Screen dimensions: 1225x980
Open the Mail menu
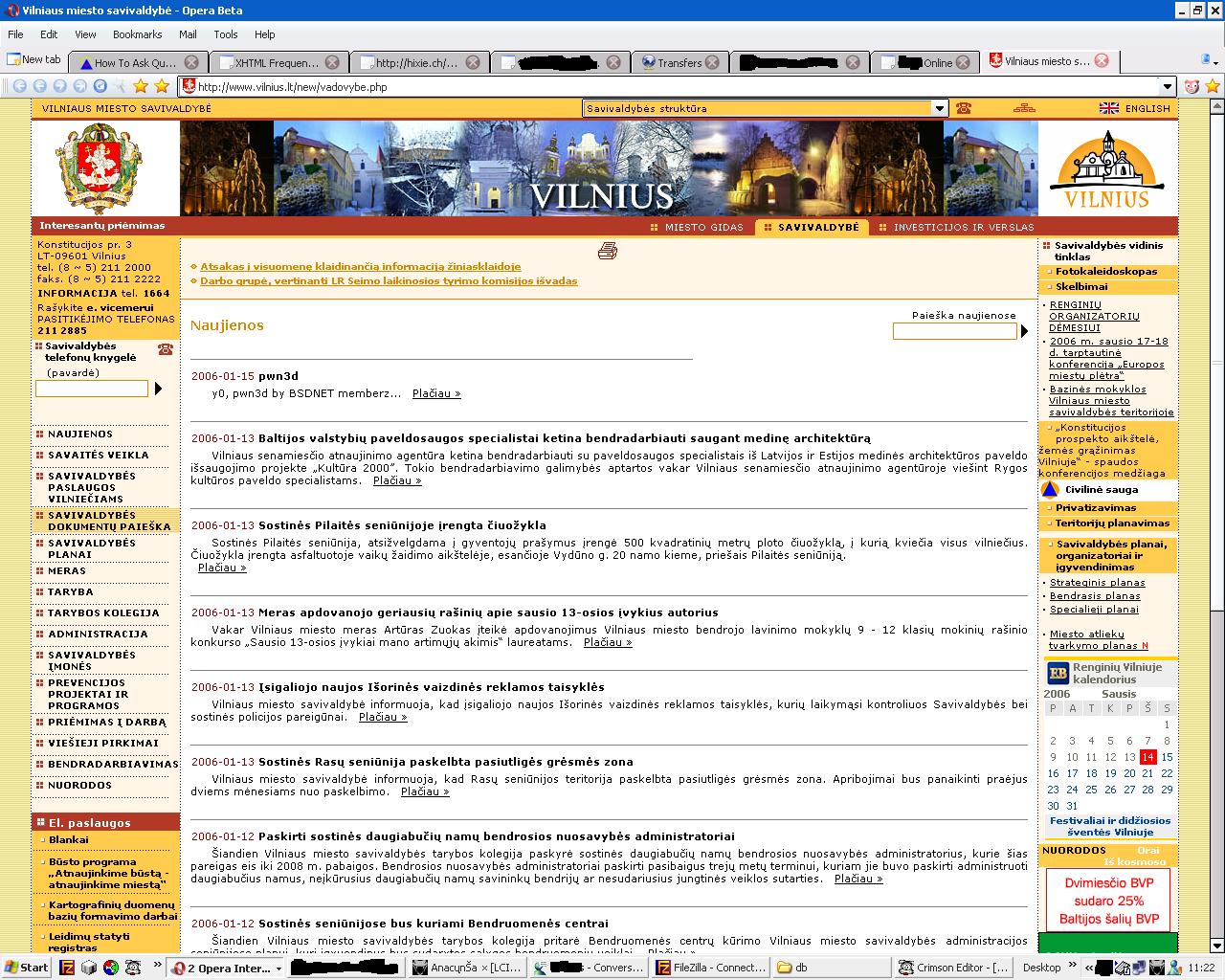188,34
